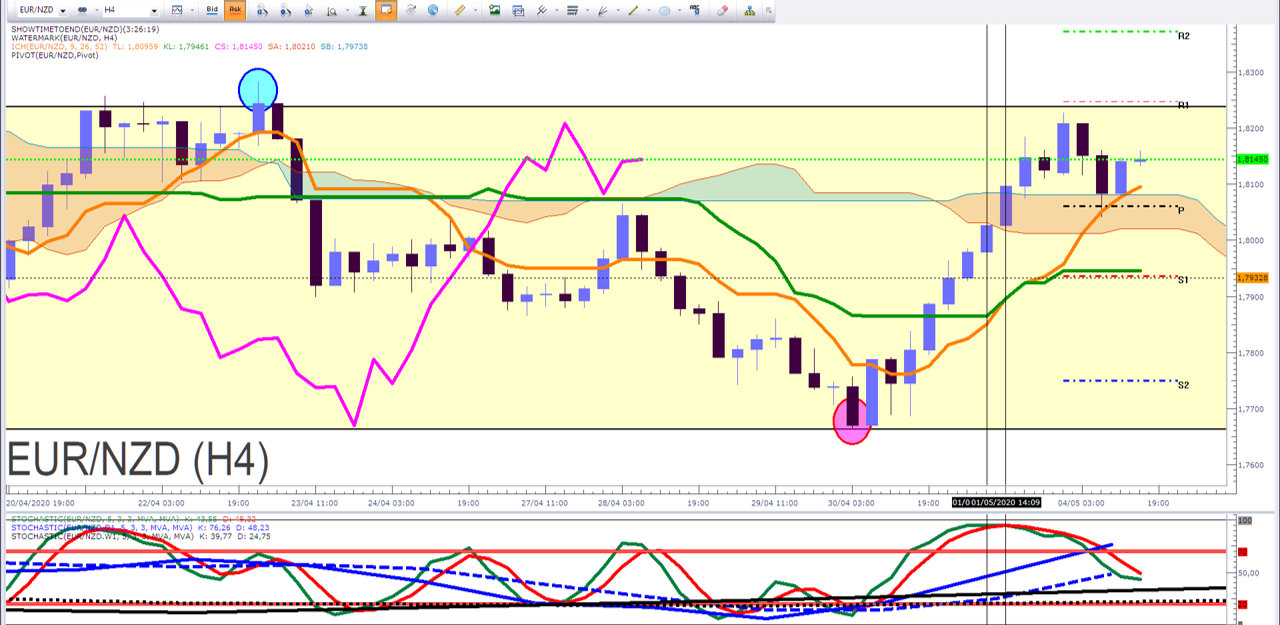Click the 1,7700 price axis label
1280x625 pixels.
(x=1253, y=409)
